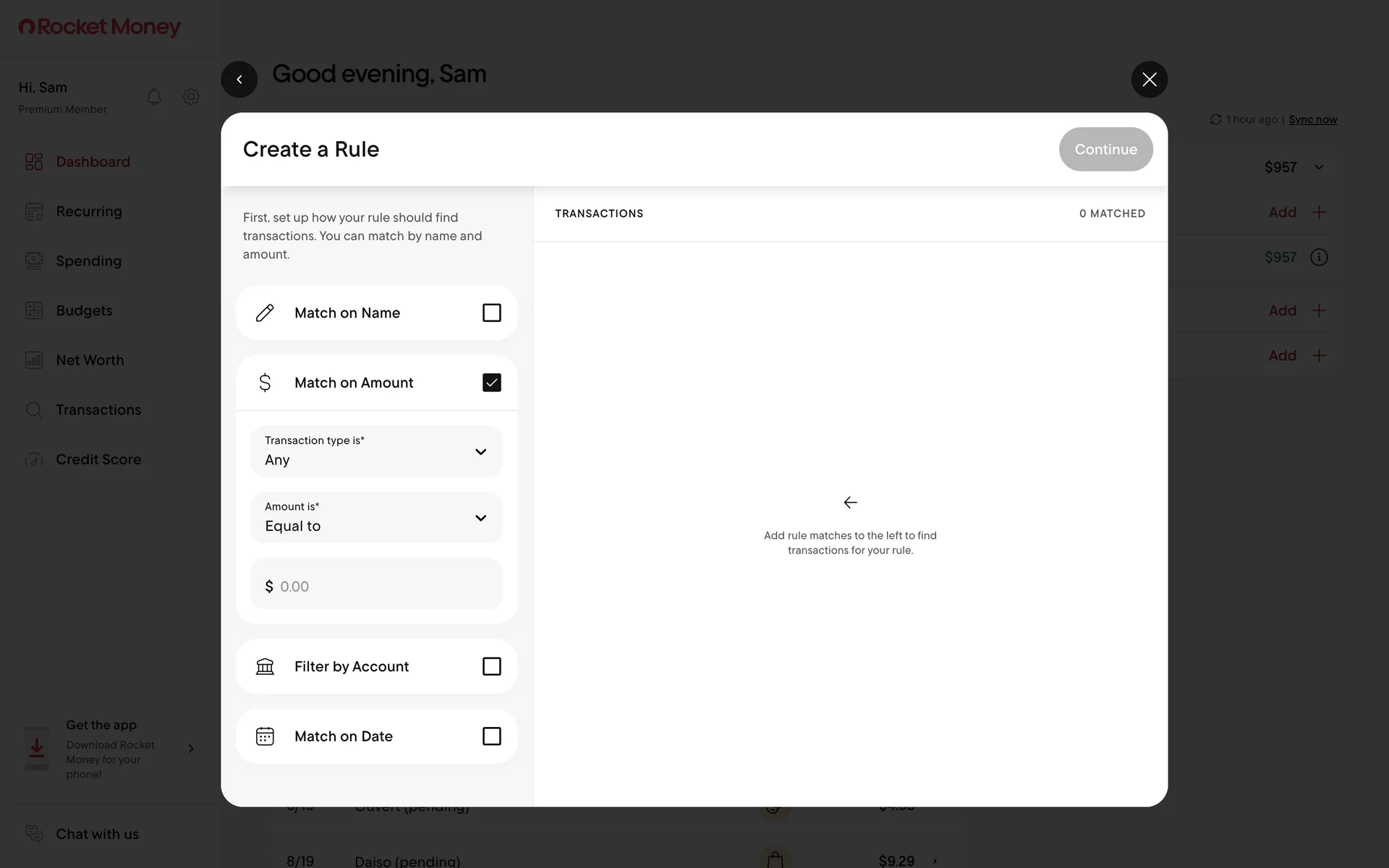Expand the $957 chevron
Image resolution: width=1389 pixels, height=868 pixels.
point(1319,167)
